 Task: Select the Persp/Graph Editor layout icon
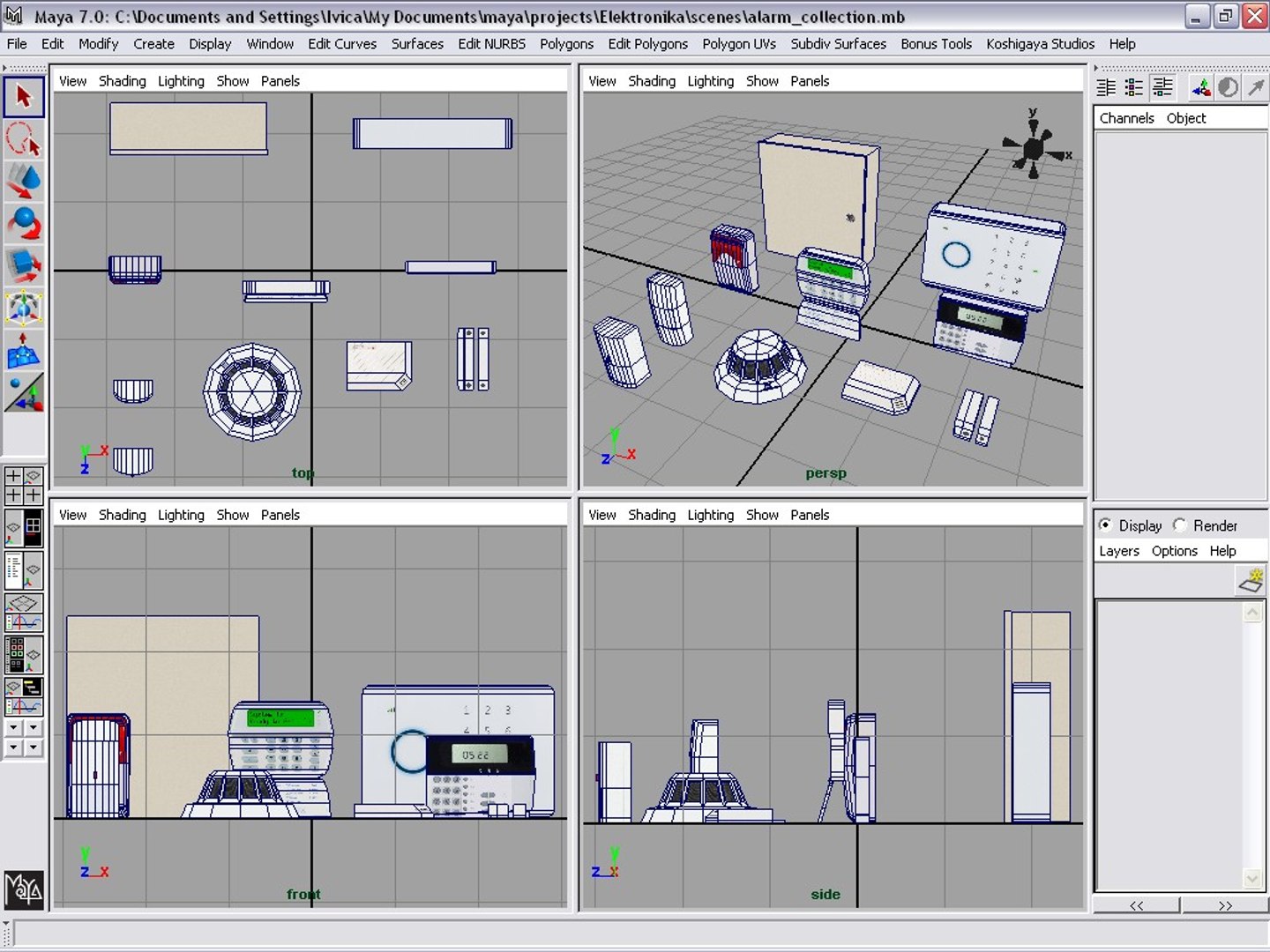pyautogui.click(x=24, y=613)
